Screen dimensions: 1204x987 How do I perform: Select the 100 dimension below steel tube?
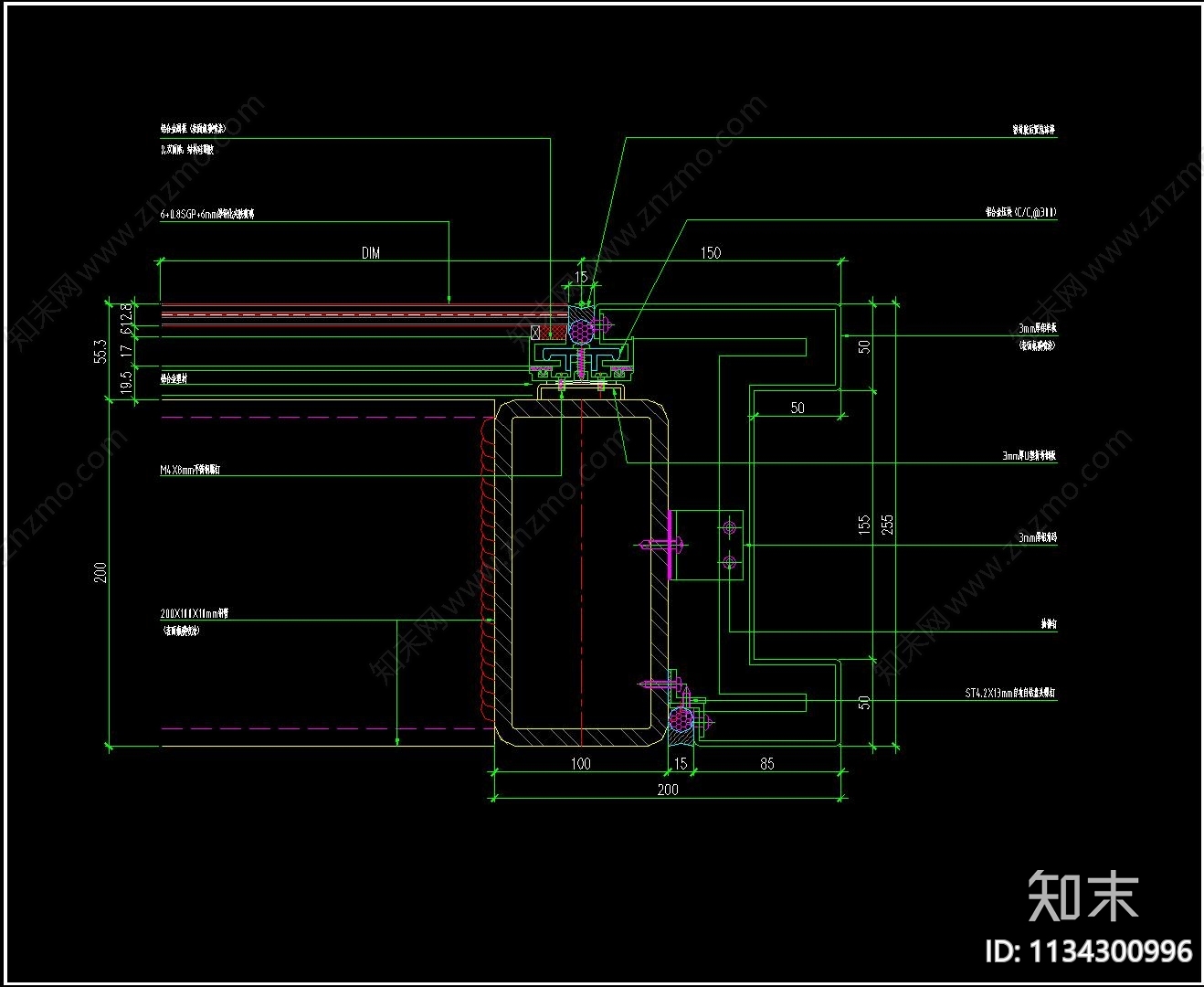point(580,763)
